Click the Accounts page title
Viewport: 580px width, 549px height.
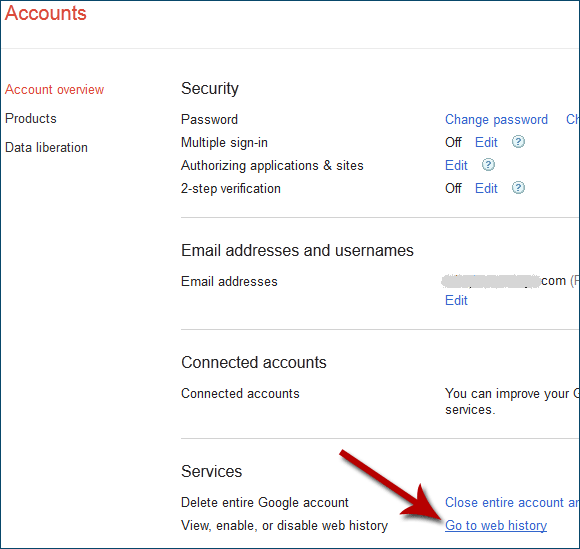tap(45, 13)
